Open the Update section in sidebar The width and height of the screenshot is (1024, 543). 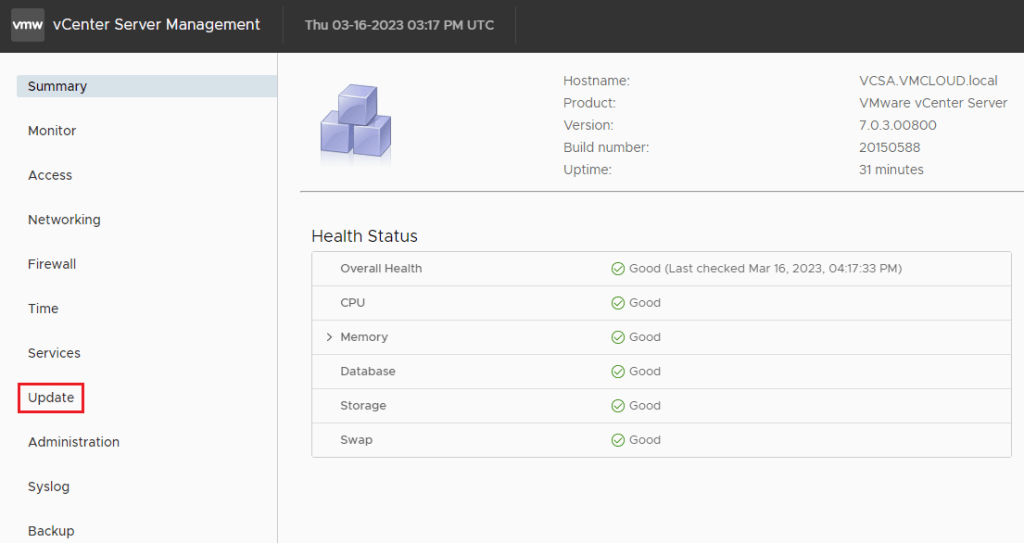(x=51, y=398)
